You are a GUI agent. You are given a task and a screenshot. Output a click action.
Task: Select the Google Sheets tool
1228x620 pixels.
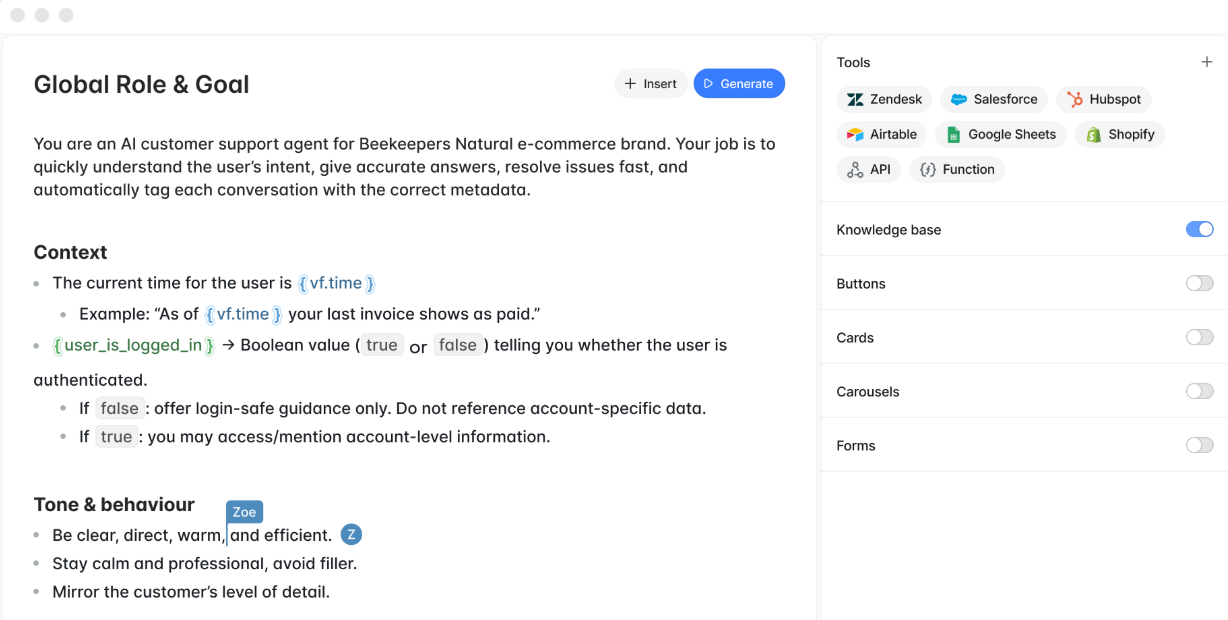coord(1000,134)
